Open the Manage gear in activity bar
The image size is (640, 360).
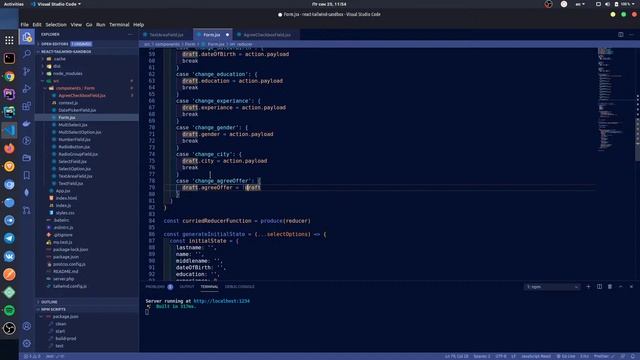[x=27, y=343]
